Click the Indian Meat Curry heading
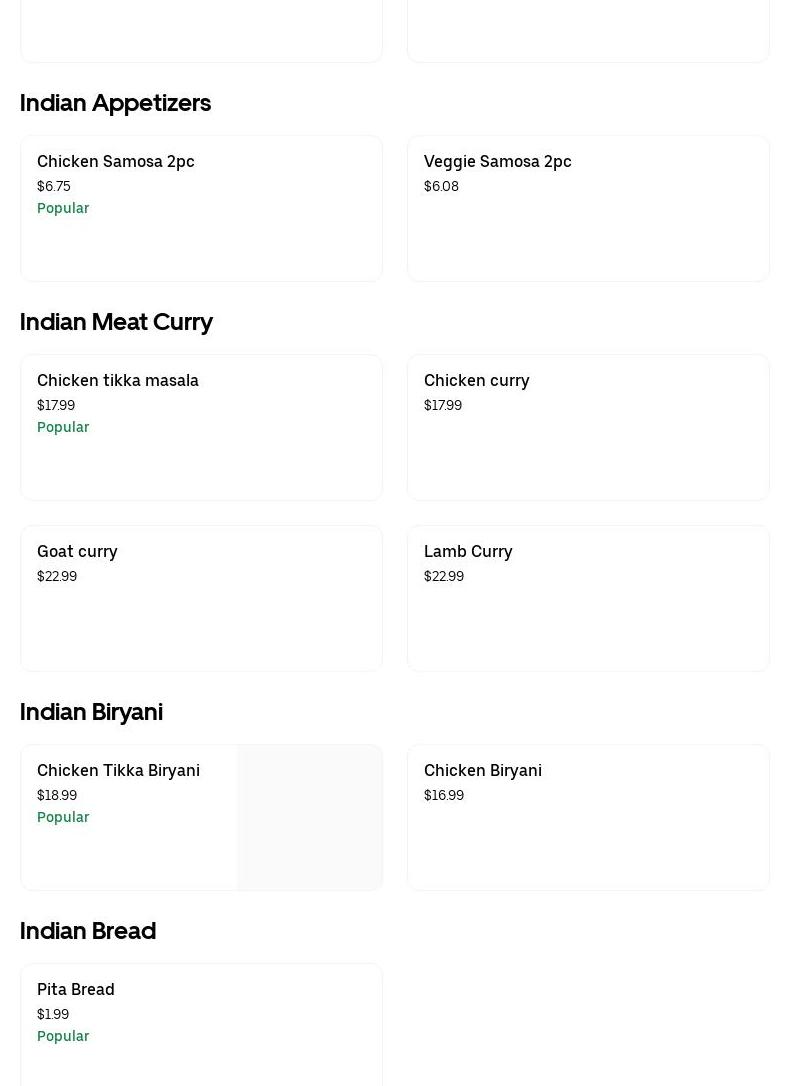The width and height of the screenshot is (804, 1086). click(x=116, y=322)
